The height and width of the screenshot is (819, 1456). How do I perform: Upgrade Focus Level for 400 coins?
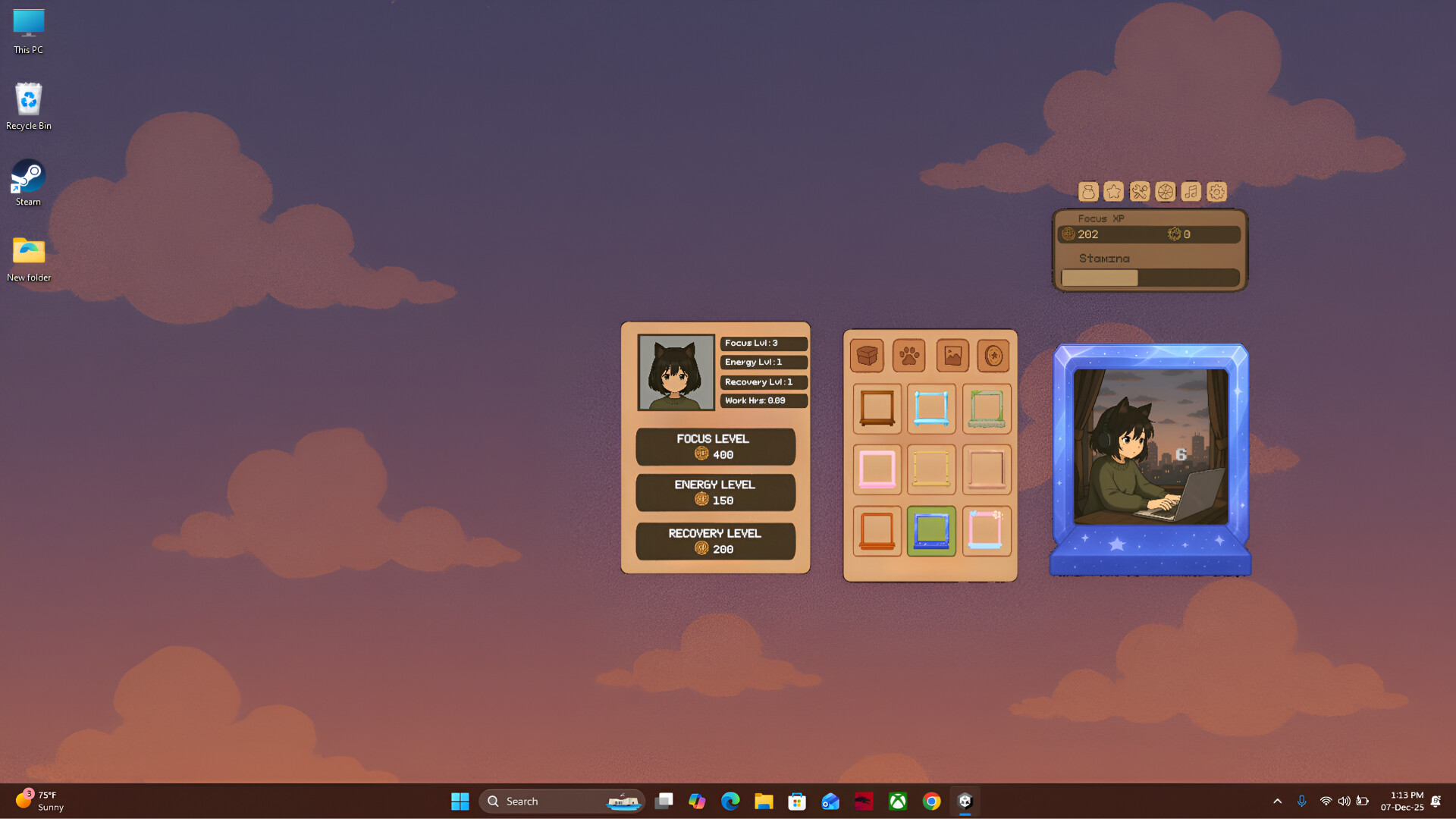coord(715,447)
